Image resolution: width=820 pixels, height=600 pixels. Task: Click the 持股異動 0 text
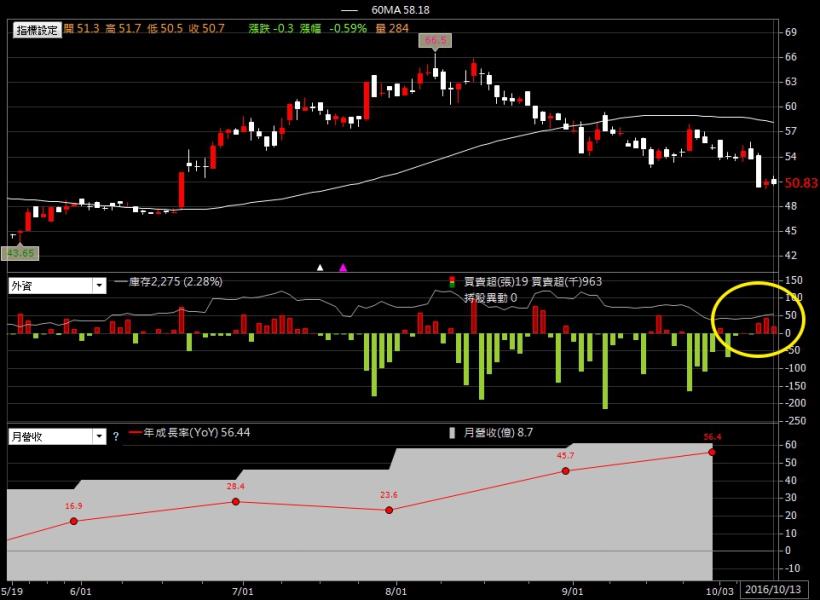click(x=491, y=298)
